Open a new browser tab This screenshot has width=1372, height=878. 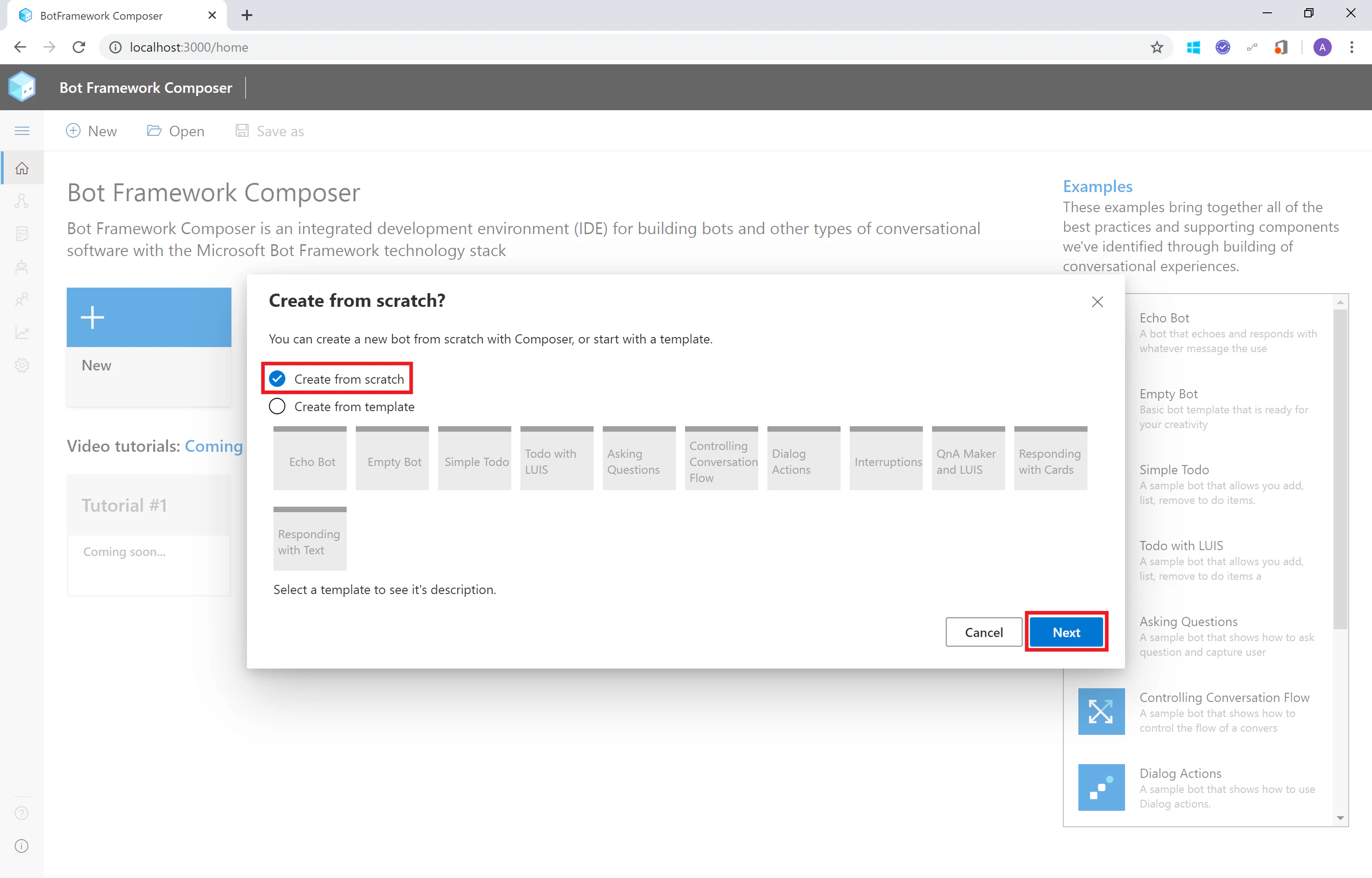pos(247,16)
